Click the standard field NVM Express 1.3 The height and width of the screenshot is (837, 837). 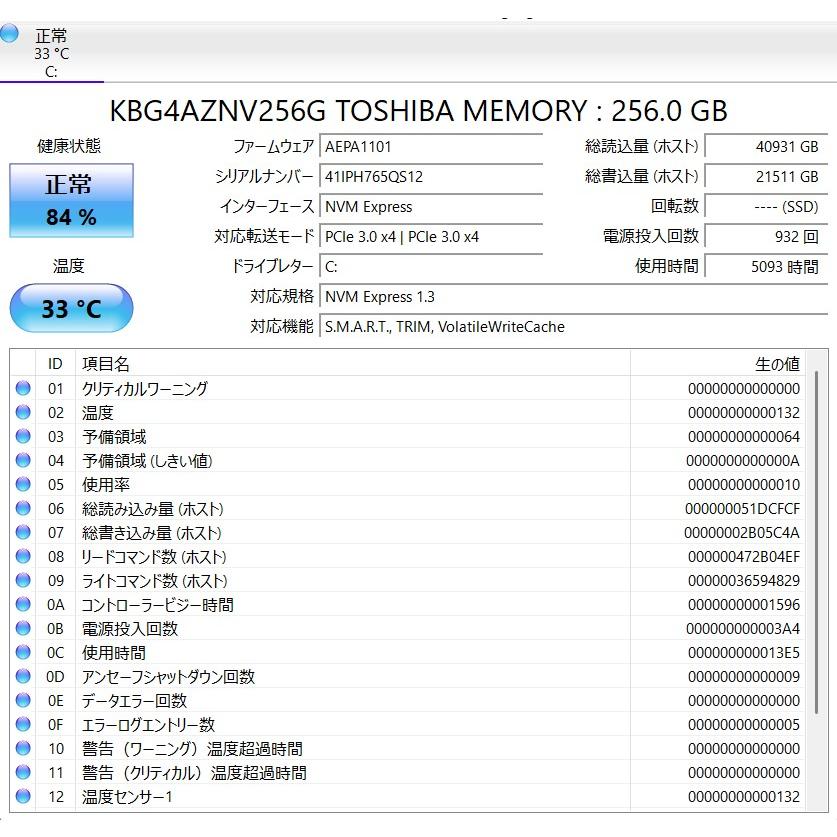pyautogui.click(x=573, y=296)
